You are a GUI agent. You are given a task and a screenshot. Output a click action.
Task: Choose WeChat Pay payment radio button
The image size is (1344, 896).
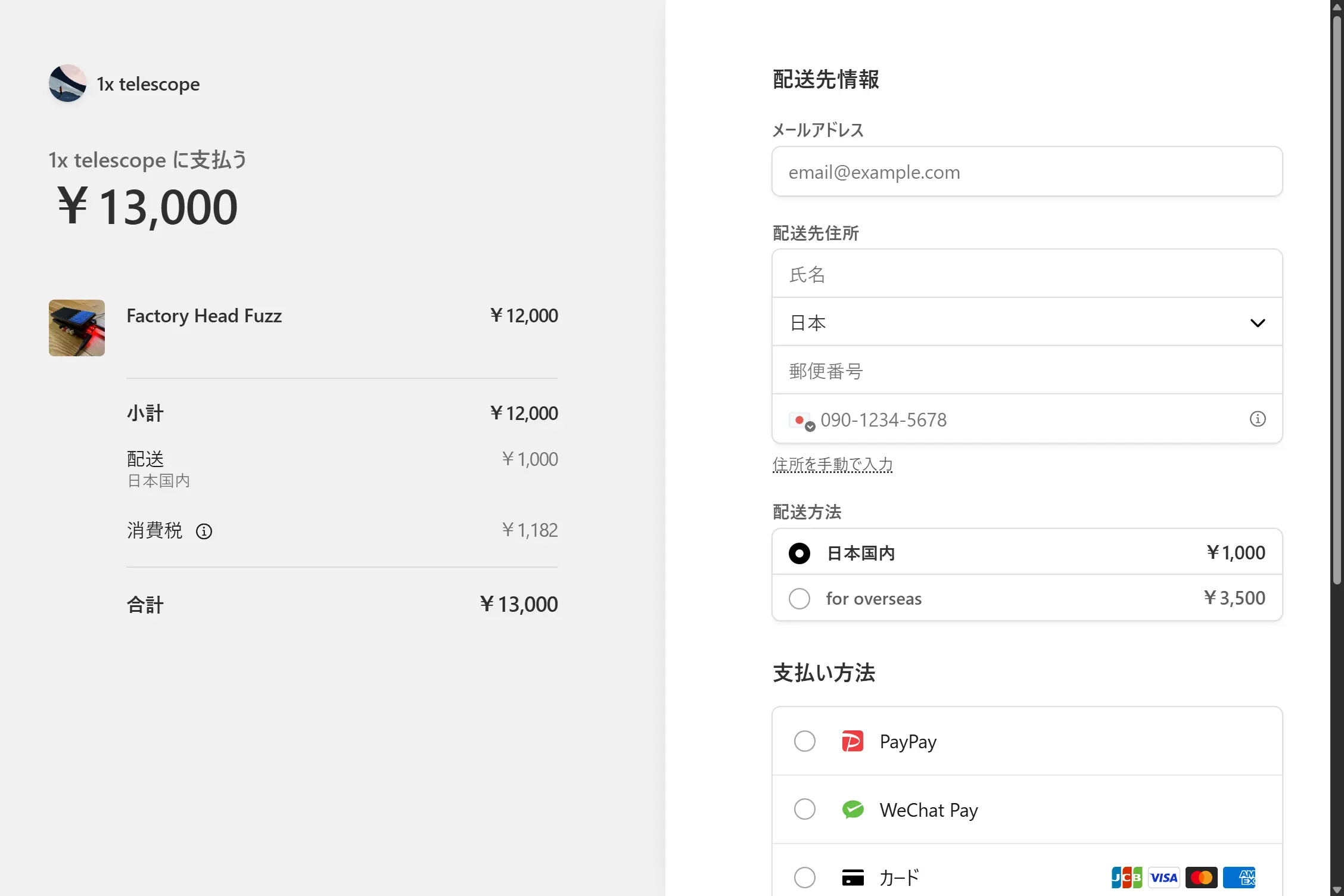[805, 809]
